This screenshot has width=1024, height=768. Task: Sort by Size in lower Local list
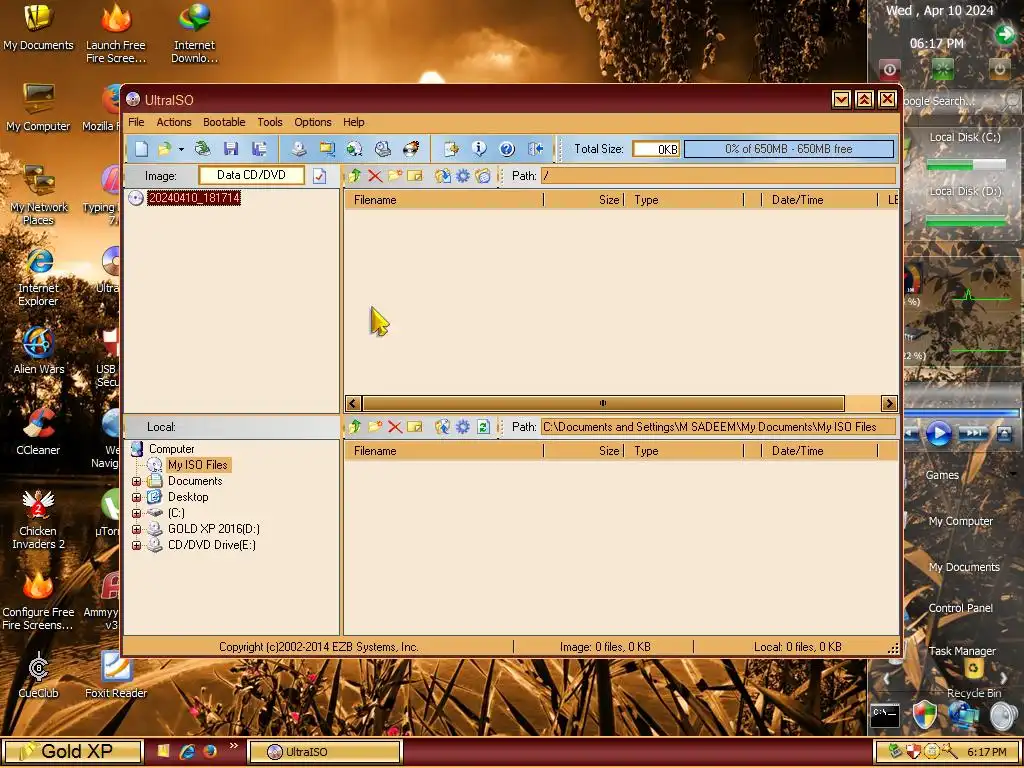click(584, 451)
